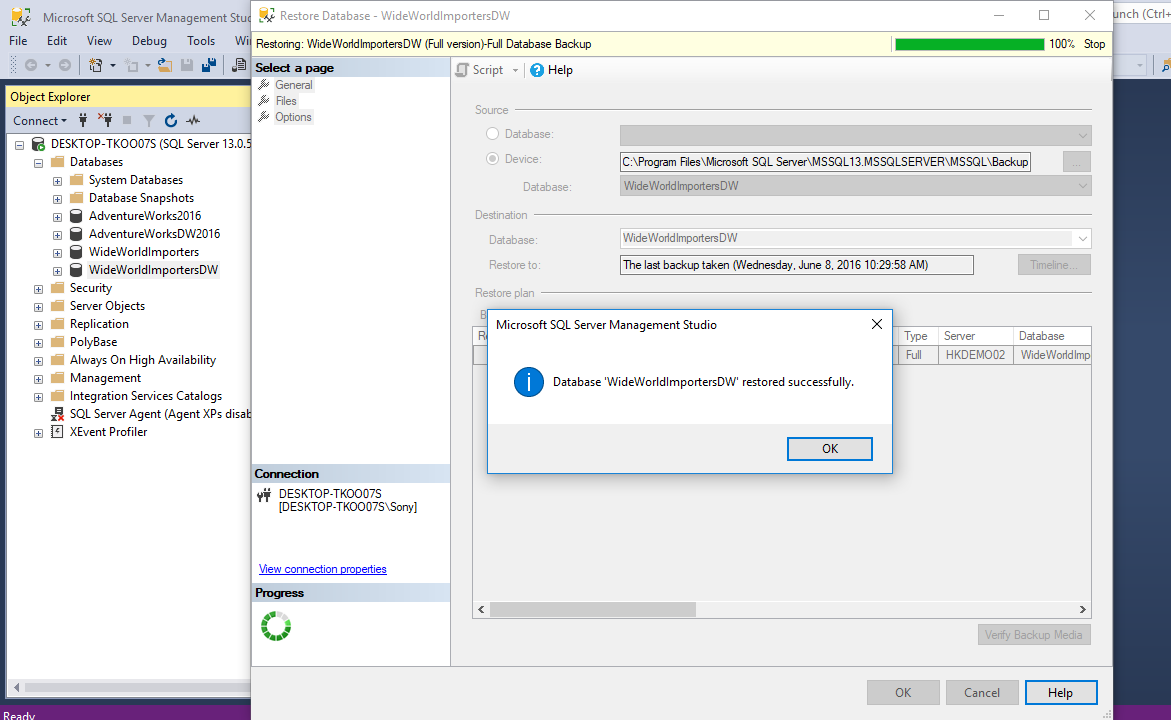Viewport: 1171px width, 720px height.
Task: Click the New Query toolbar icon
Action: (x=239, y=66)
